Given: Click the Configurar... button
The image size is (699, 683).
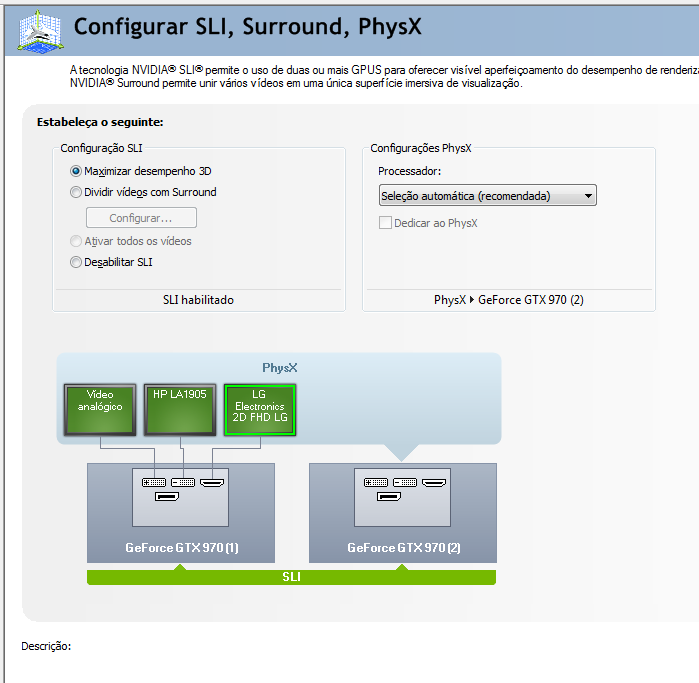Looking at the screenshot, I should pyautogui.click(x=141, y=218).
